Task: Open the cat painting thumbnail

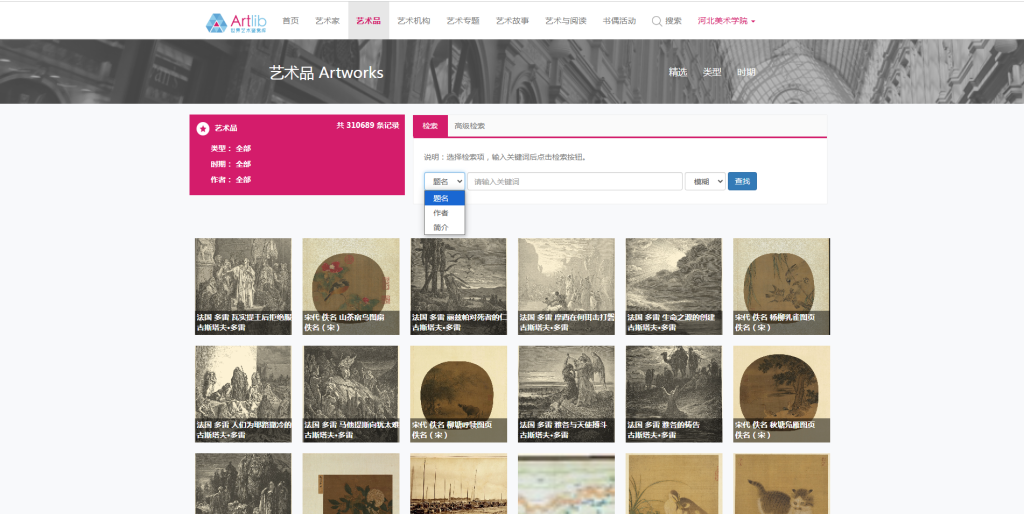Action: (x=782, y=483)
